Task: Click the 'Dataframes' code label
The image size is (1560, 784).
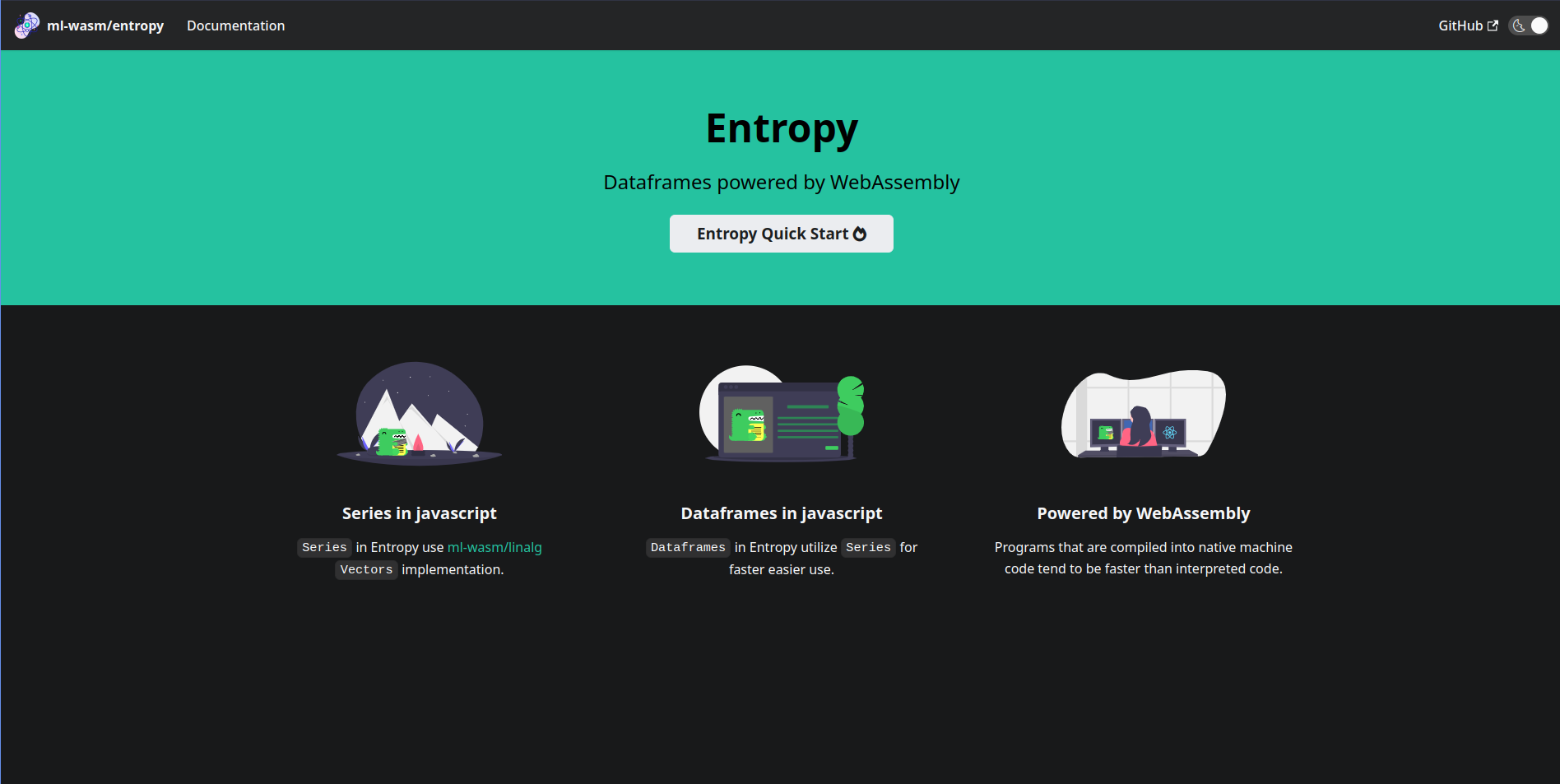Action: tap(688, 547)
